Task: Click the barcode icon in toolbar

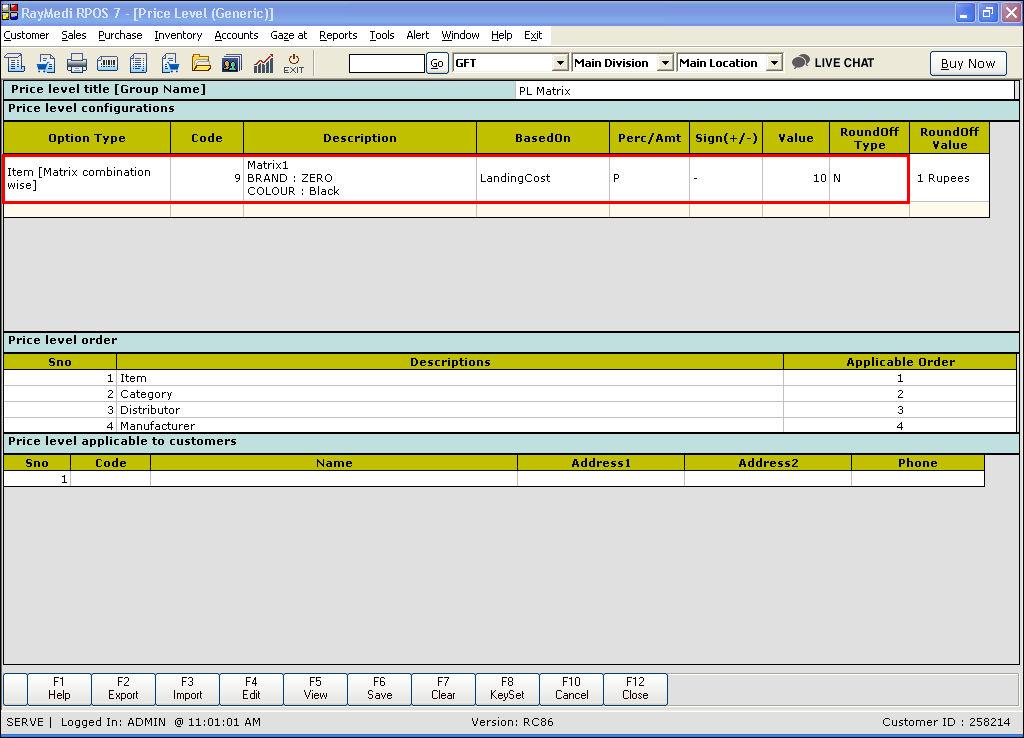Action: (108, 63)
